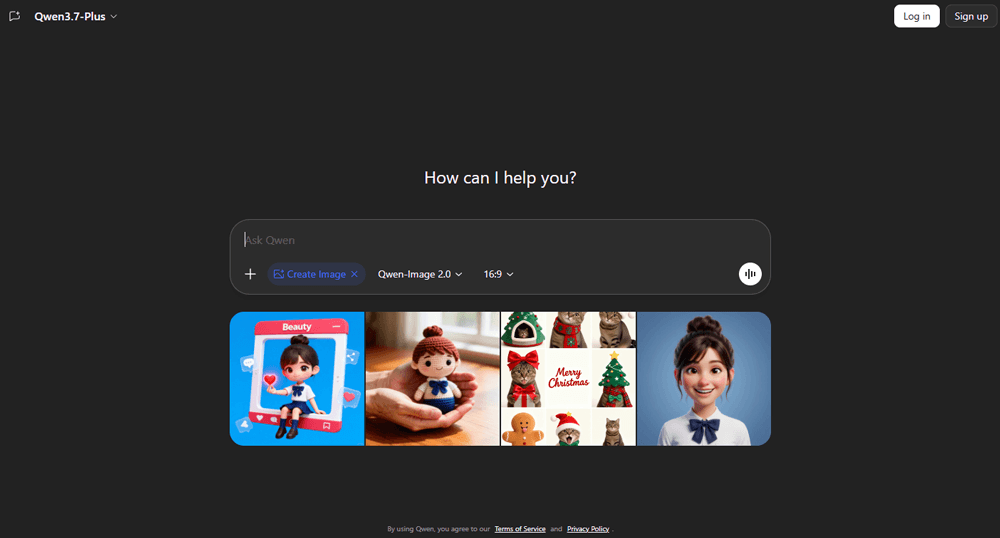This screenshot has width=1000, height=538.
Task: Open the Terms of Service link
Action: point(520,529)
